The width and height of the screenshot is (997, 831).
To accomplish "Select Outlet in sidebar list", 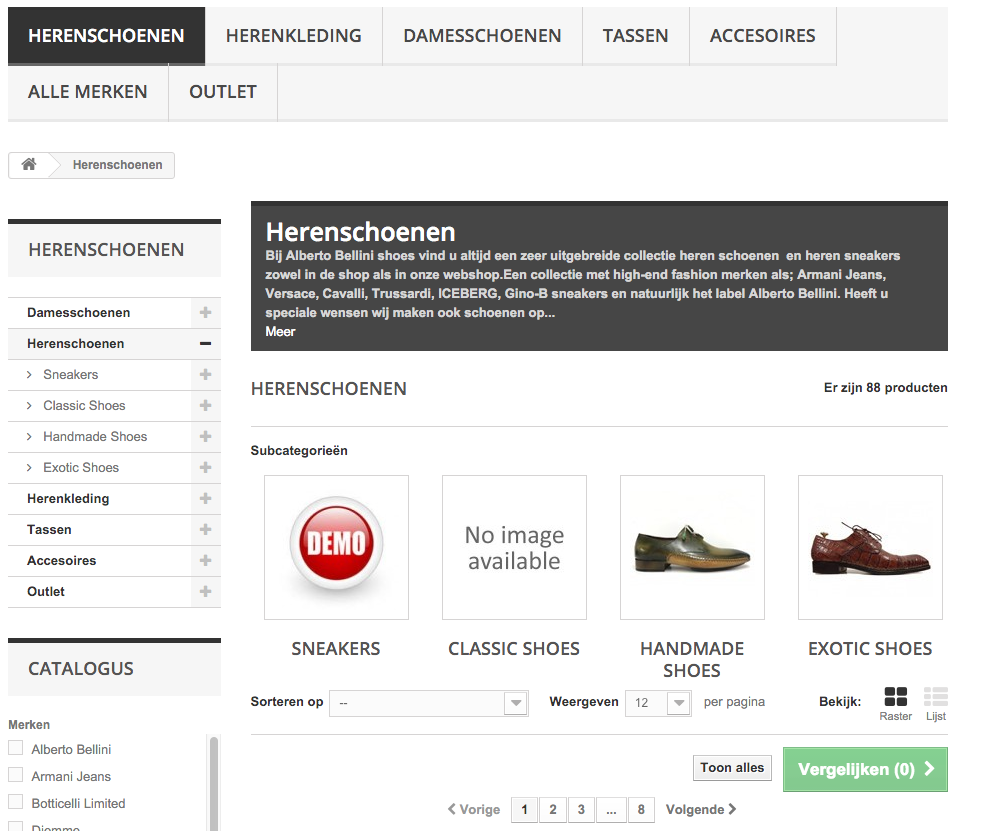I will point(46,591).
